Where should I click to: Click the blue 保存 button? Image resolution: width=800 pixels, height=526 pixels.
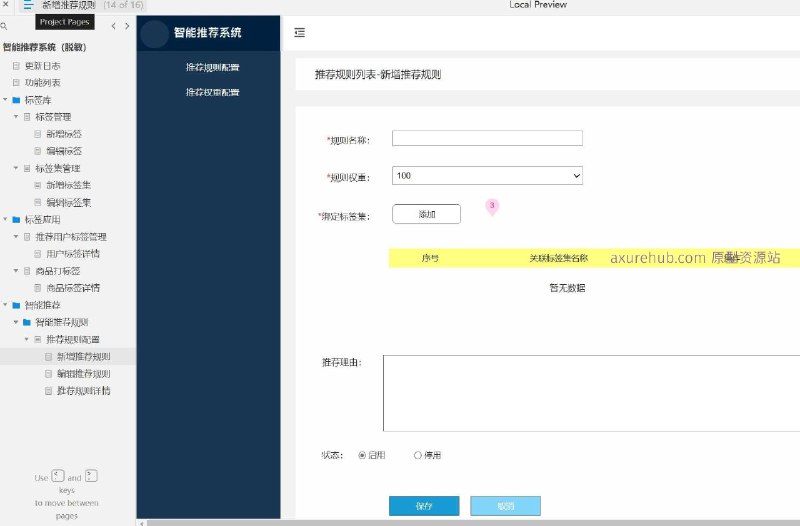tap(424, 506)
